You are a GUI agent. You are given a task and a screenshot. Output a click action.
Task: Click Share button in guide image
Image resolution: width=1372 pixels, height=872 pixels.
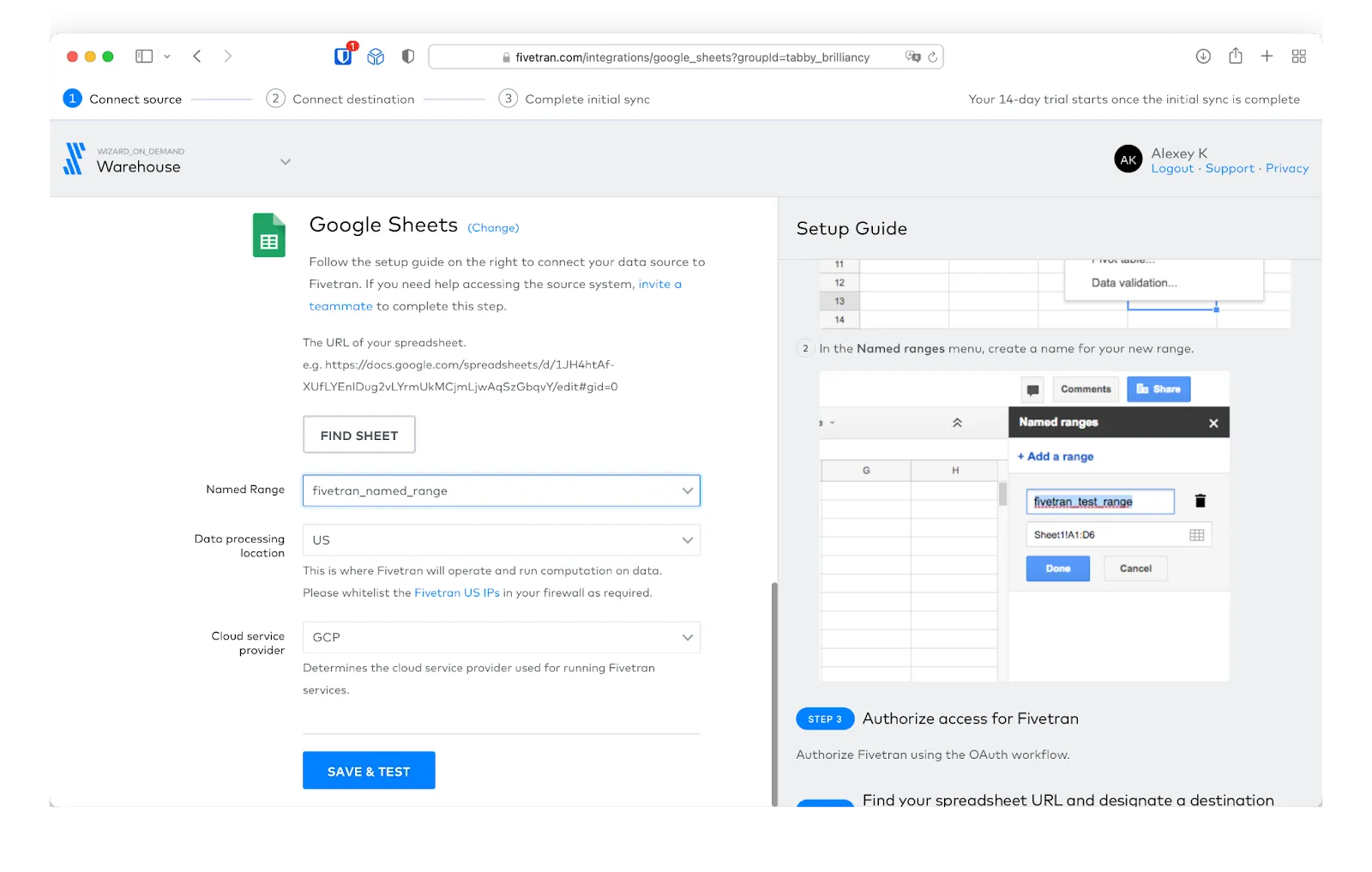click(x=1158, y=389)
